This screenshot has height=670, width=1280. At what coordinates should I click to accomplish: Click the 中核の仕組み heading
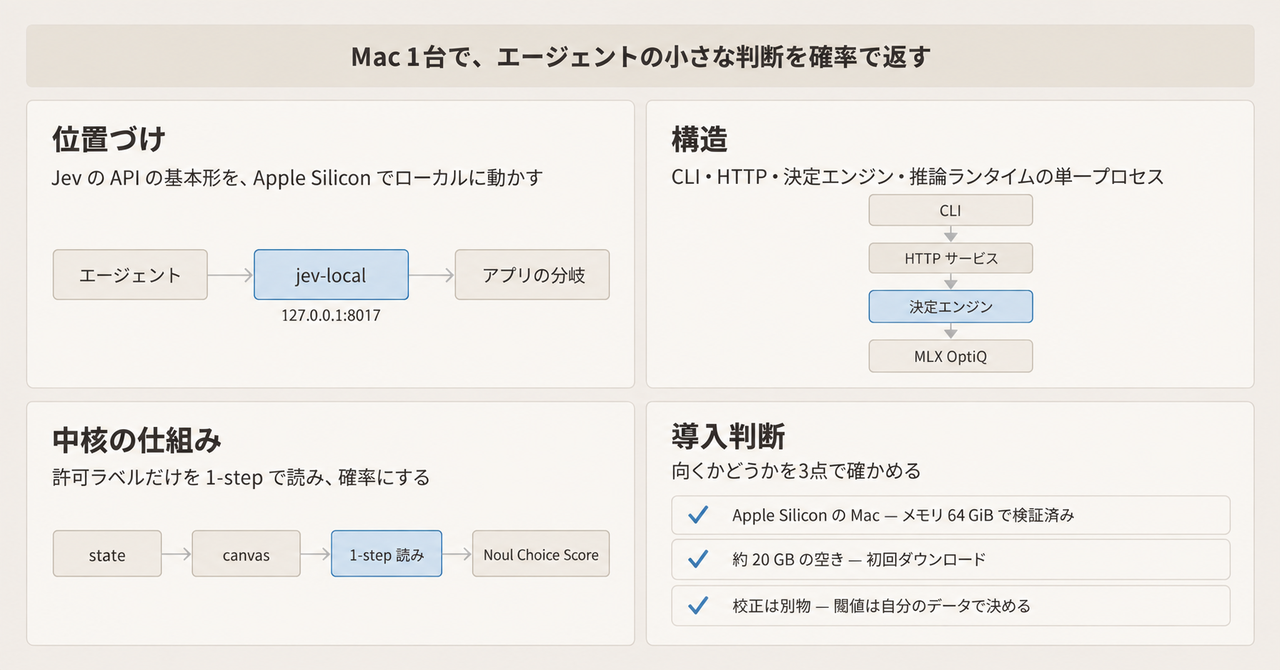136,439
